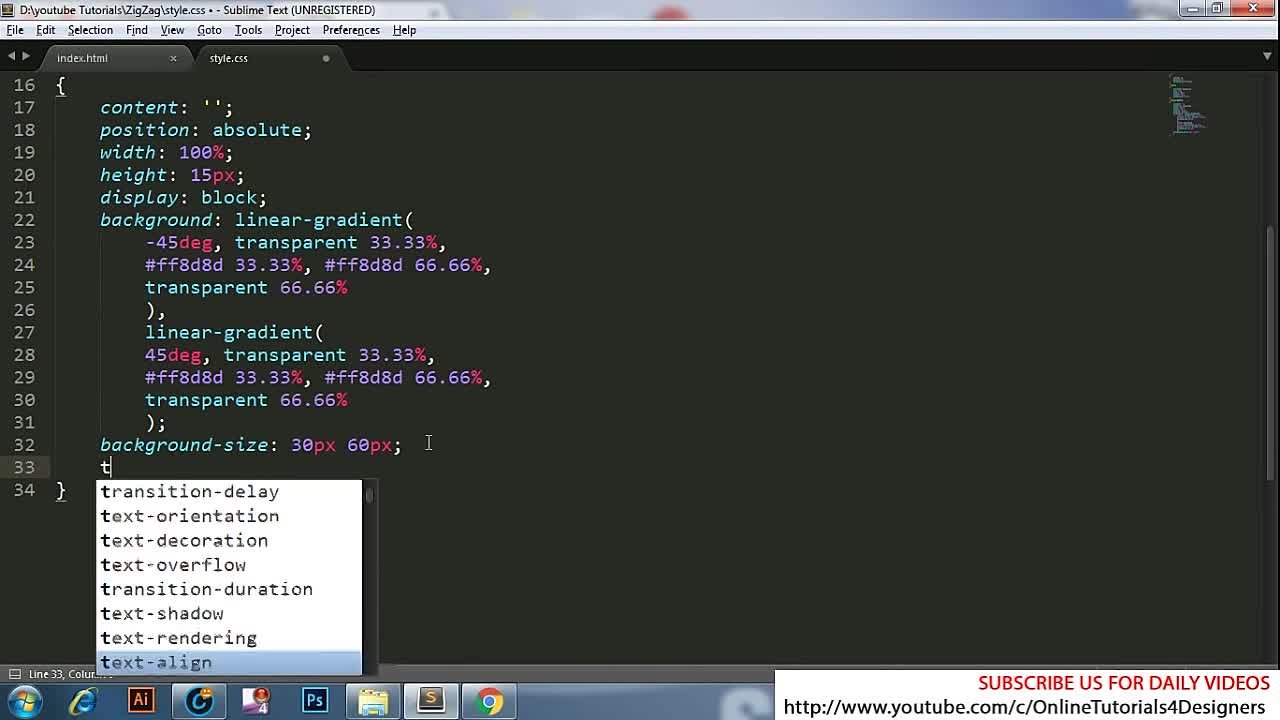Click the autocomplete popup scrollbar
Image resolution: width=1280 pixels, height=720 pixels.
(x=369, y=495)
